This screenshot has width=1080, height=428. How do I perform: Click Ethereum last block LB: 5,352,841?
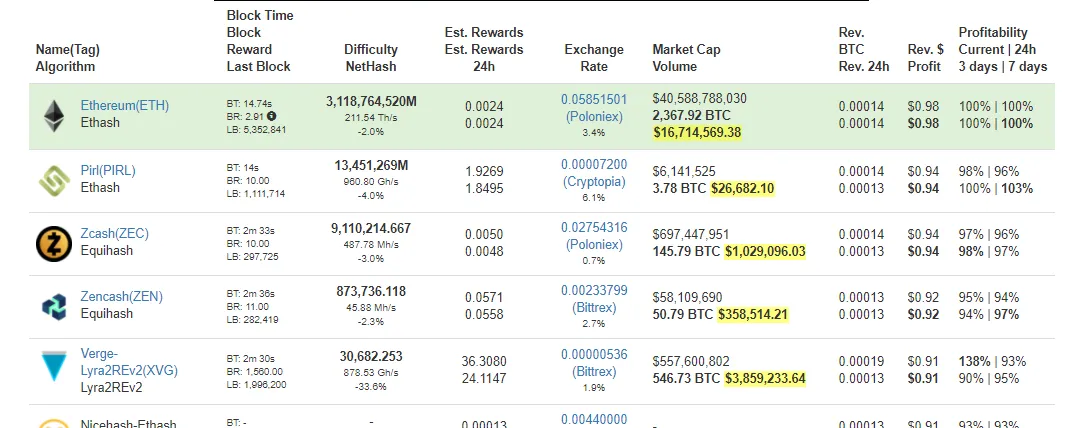[x=257, y=129]
